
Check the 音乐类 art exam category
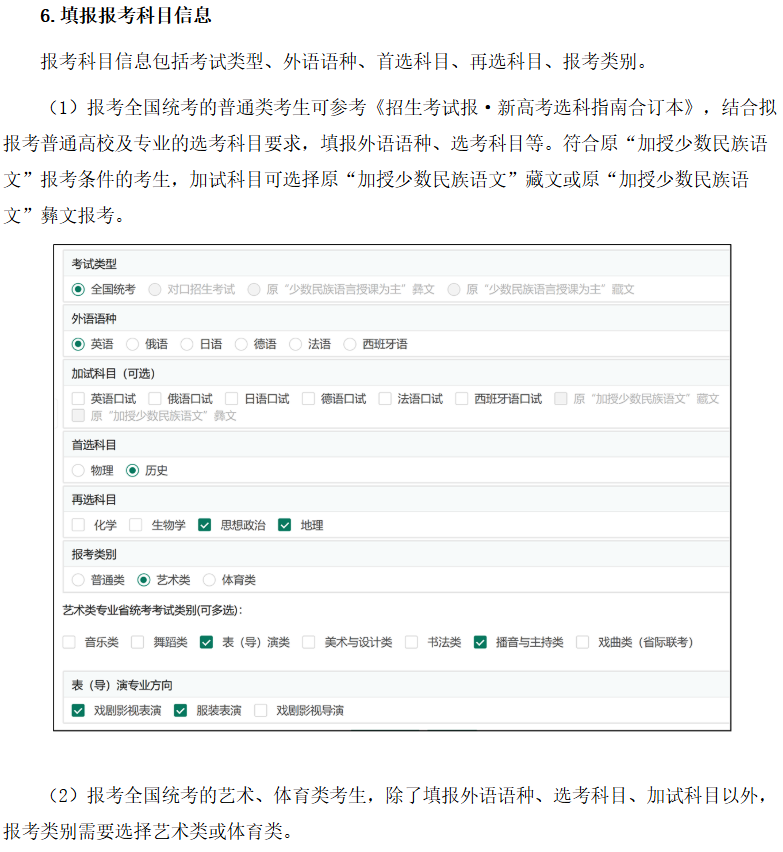coord(69,642)
